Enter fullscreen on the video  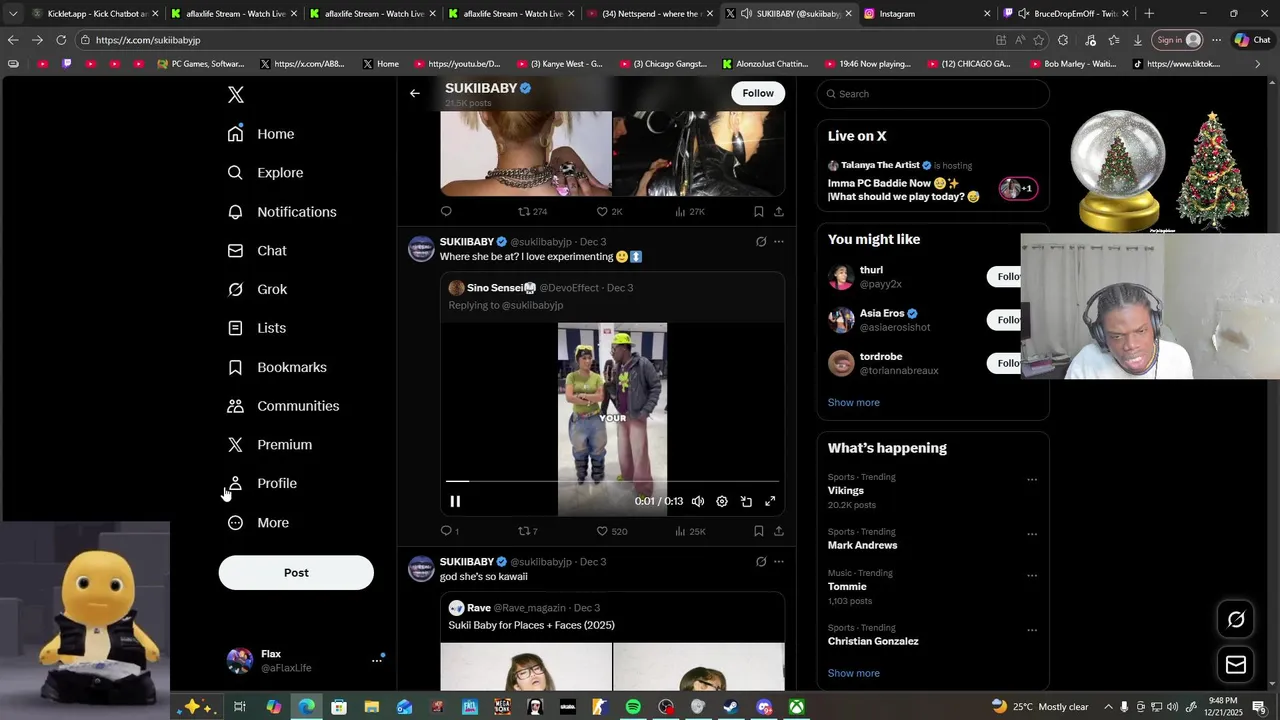[x=770, y=501]
